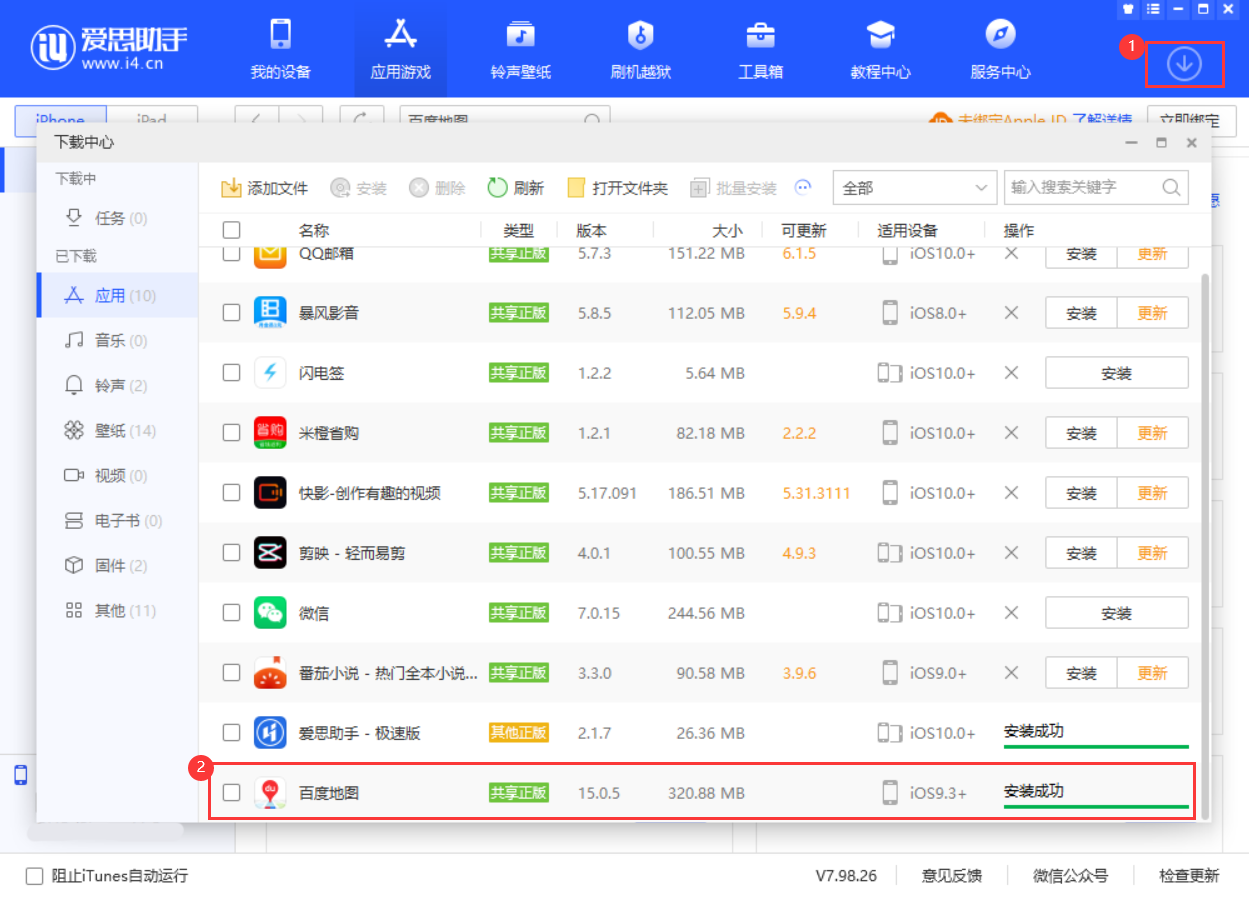Open the 教程中心 tutorial section
The width and height of the screenshot is (1249, 897).
tap(880, 50)
